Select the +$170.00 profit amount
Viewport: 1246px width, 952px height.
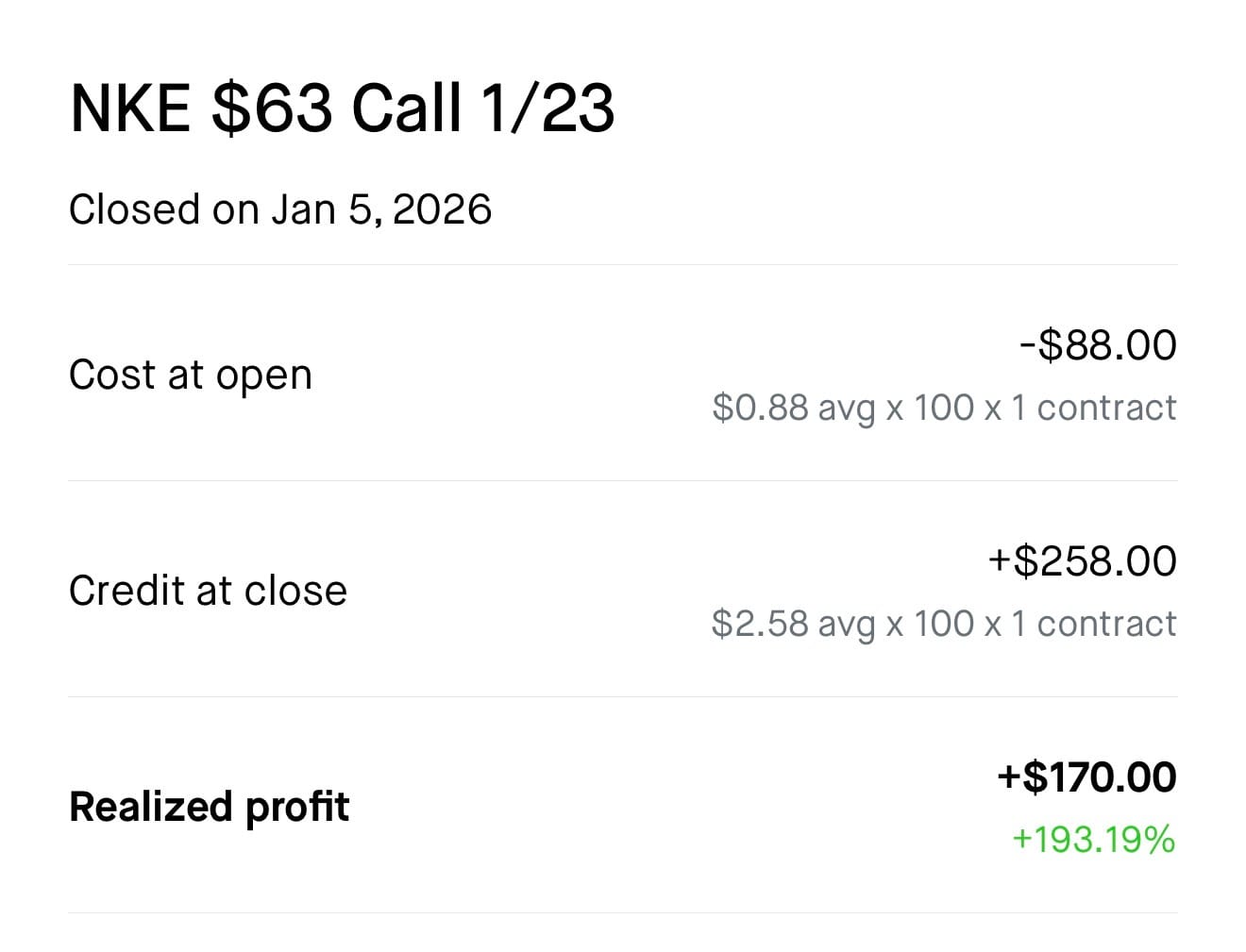1086,777
